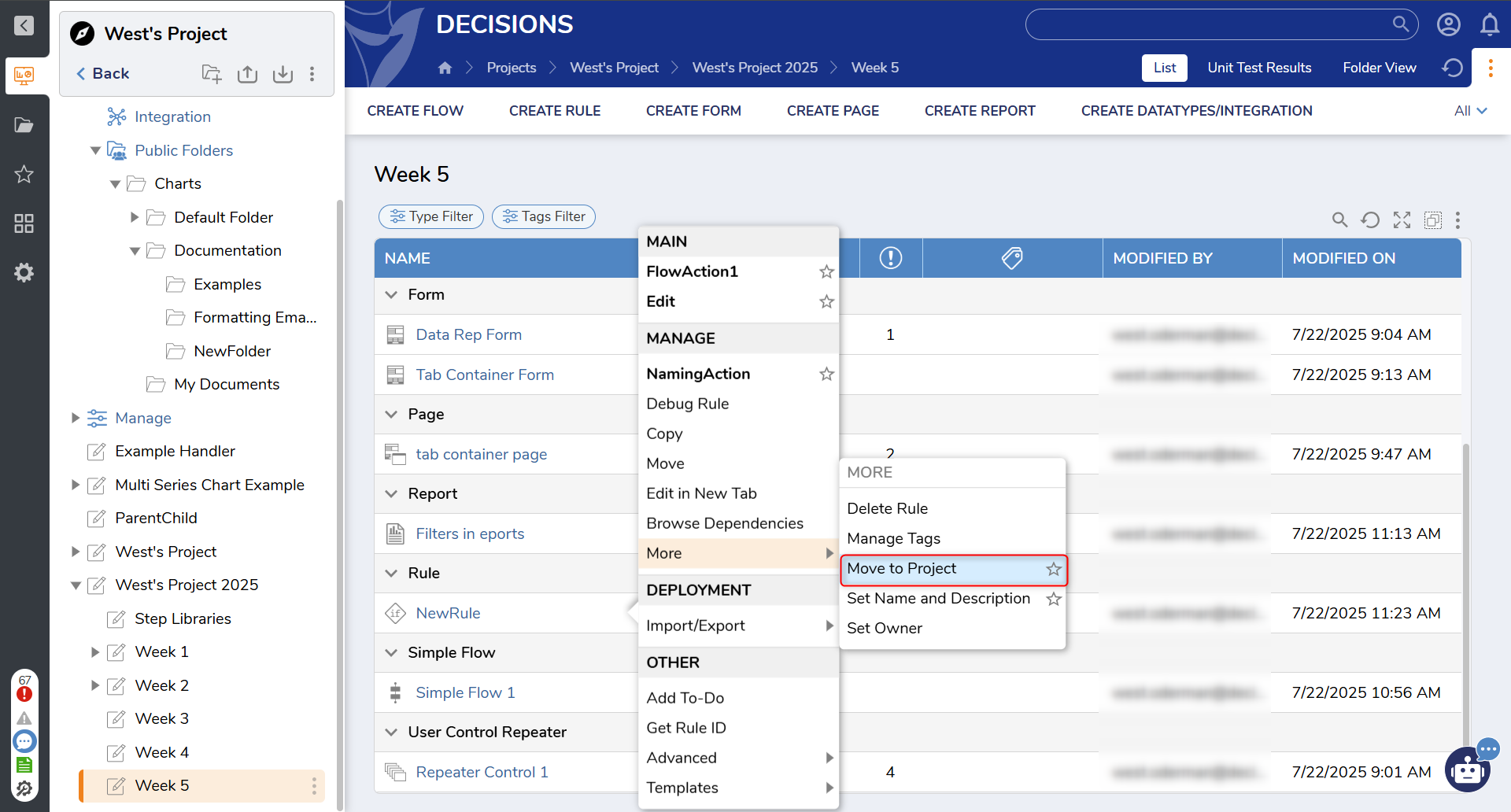Toggle favorite star for NamingAction
The width and height of the screenshot is (1511, 812).
coord(826,375)
